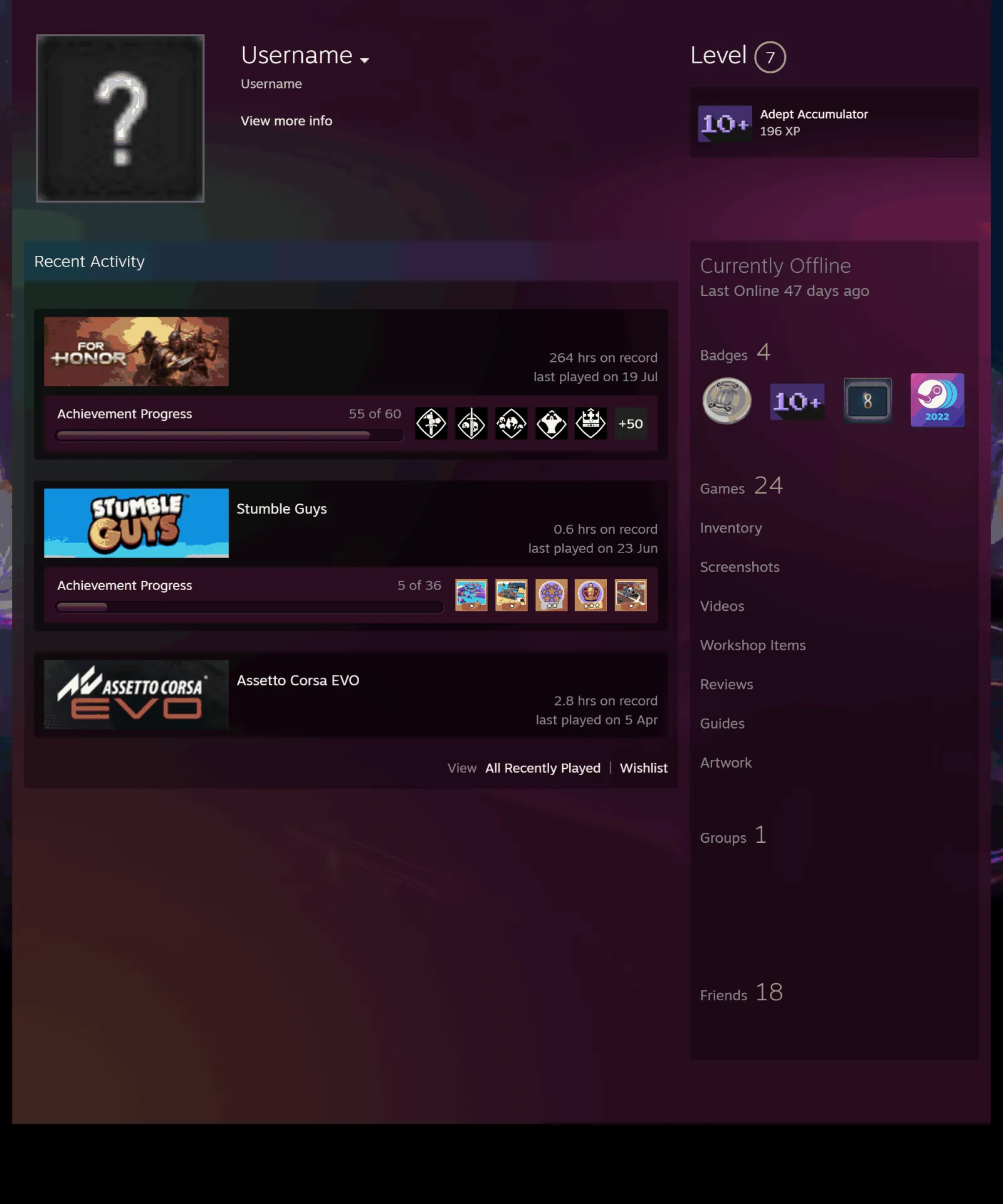Select the third For Honor achievement icon
The width and height of the screenshot is (1003, 1204).
coord(512,423)
